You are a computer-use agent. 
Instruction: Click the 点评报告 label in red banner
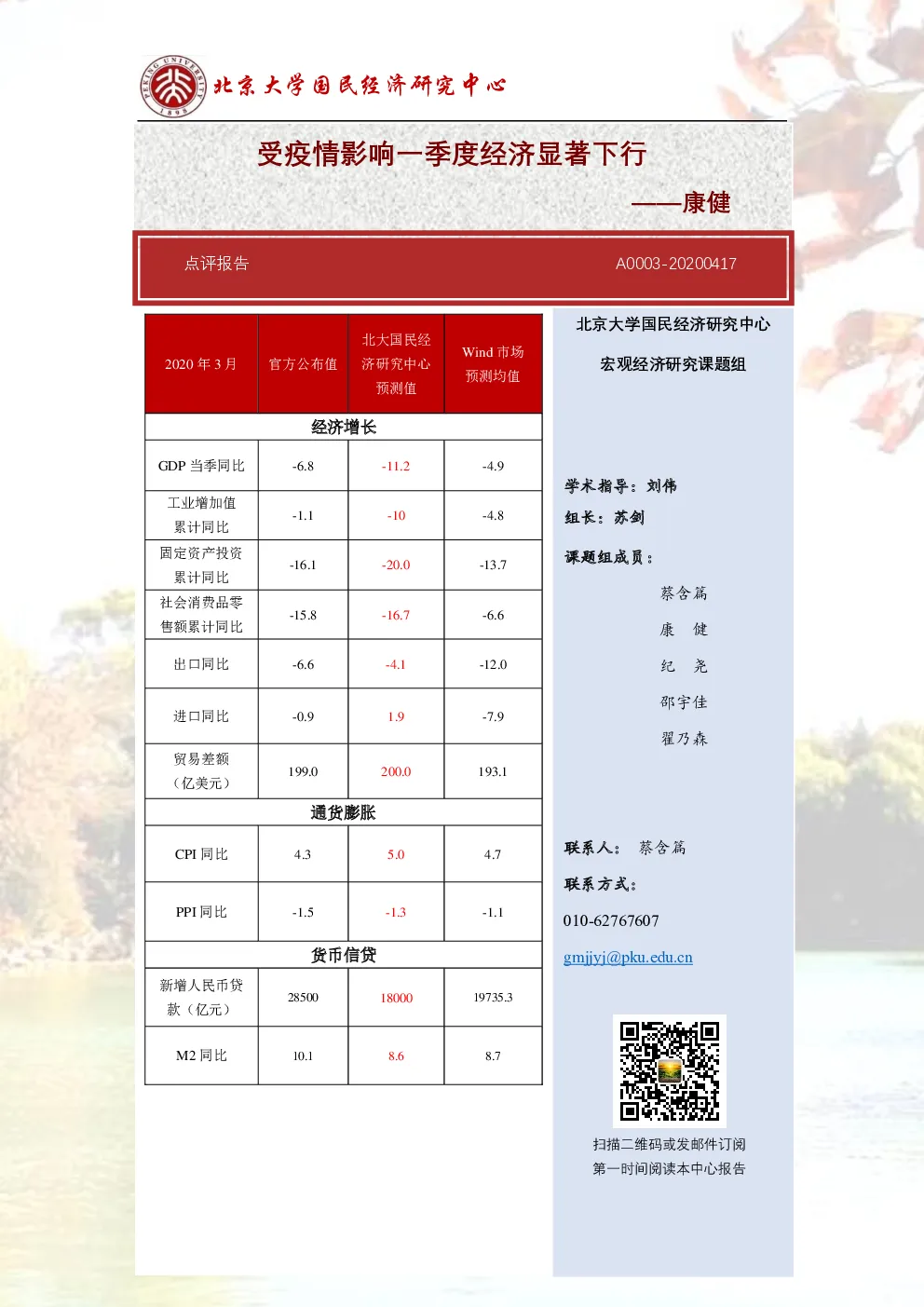point(216,264)
